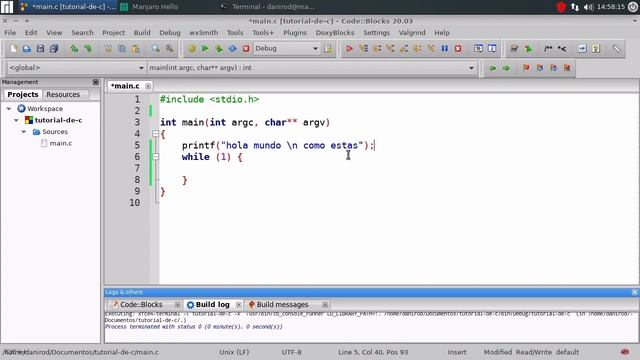Select the Build log tab
This screenshot has width=640, height=360.
coord(213,304)
